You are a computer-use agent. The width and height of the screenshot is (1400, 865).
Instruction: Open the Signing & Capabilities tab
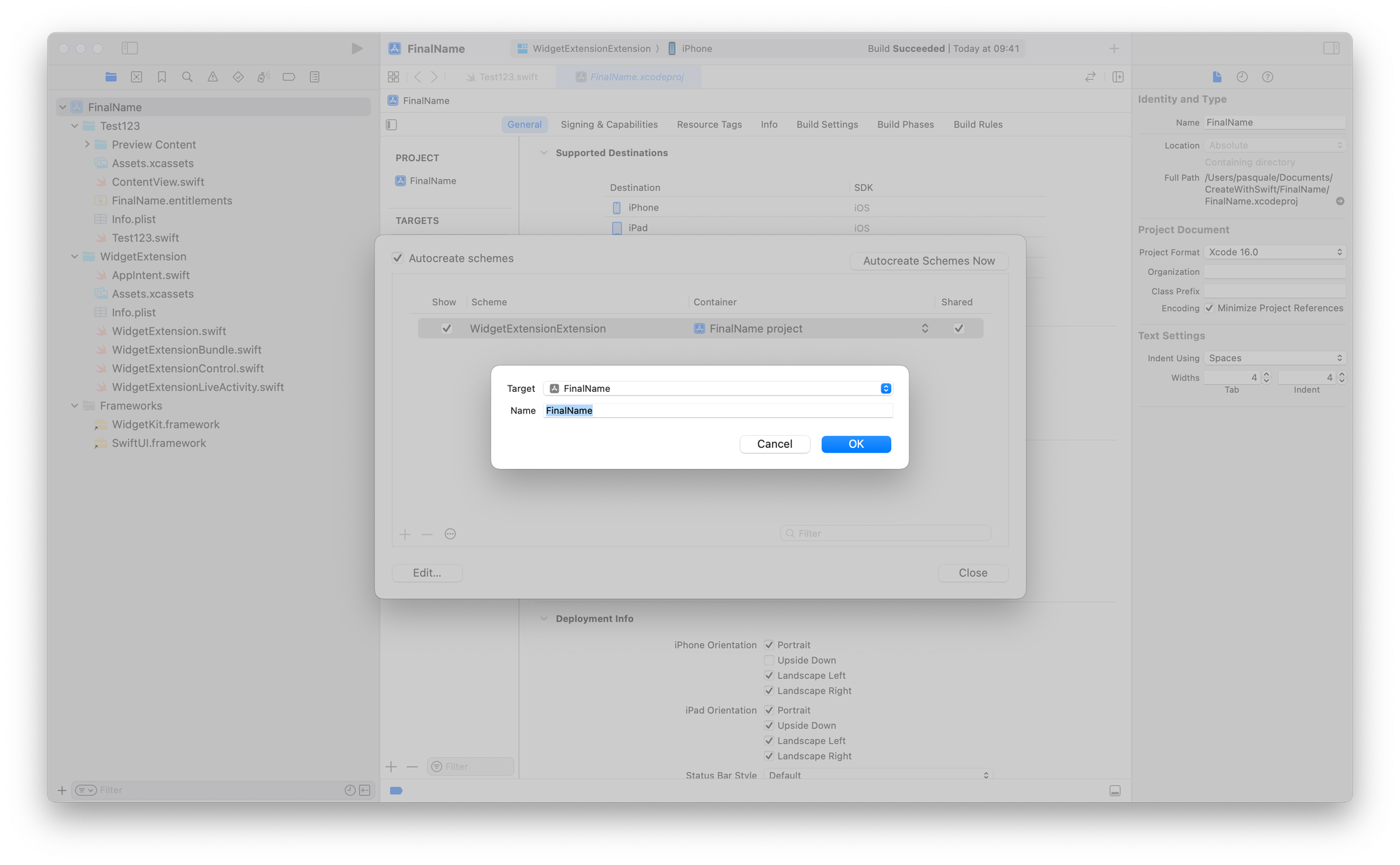(x=609, y=125)
